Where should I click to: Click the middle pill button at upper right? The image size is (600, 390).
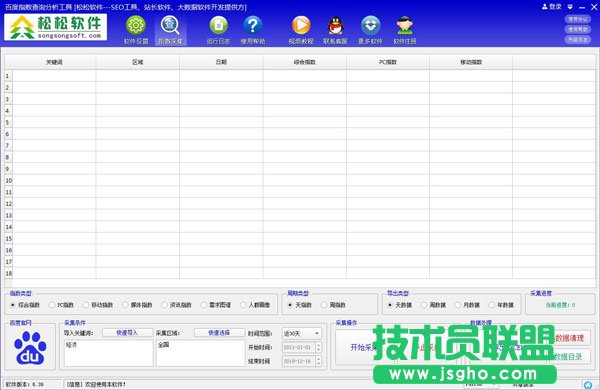pyautogui.click(x=577, y=29)
